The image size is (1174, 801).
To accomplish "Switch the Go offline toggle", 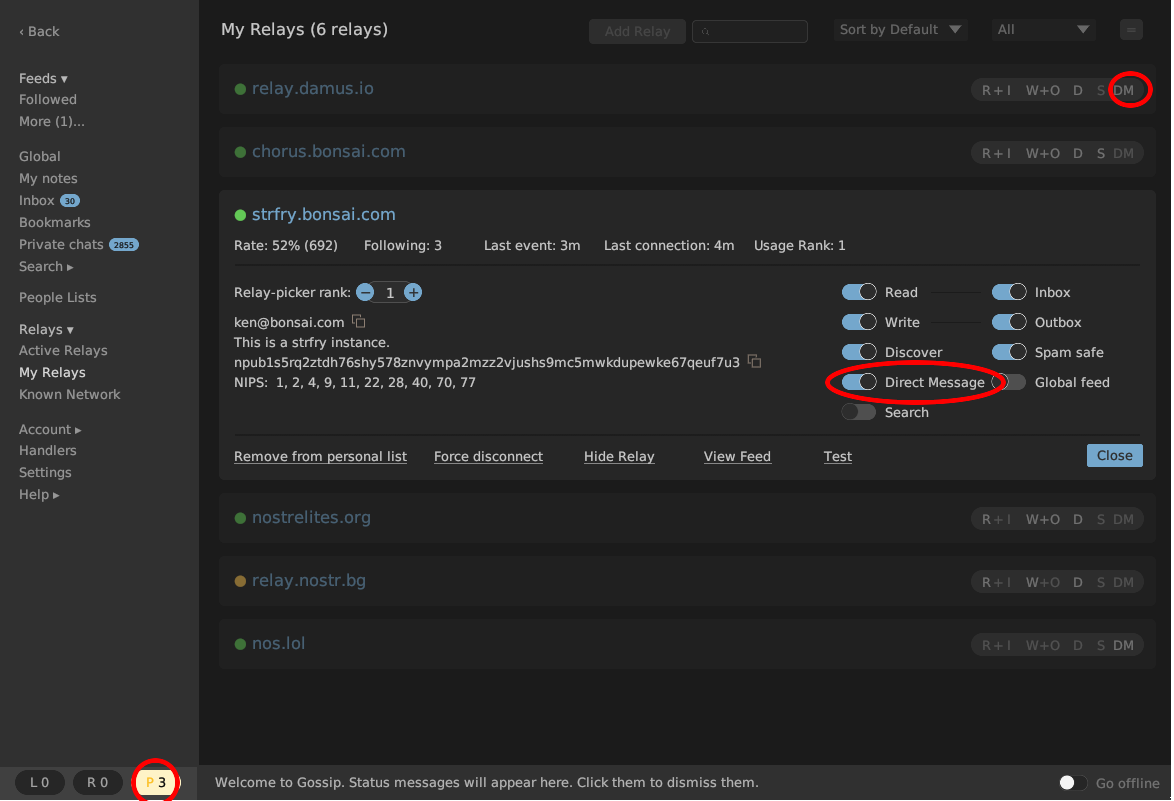I will point(1073,782).
